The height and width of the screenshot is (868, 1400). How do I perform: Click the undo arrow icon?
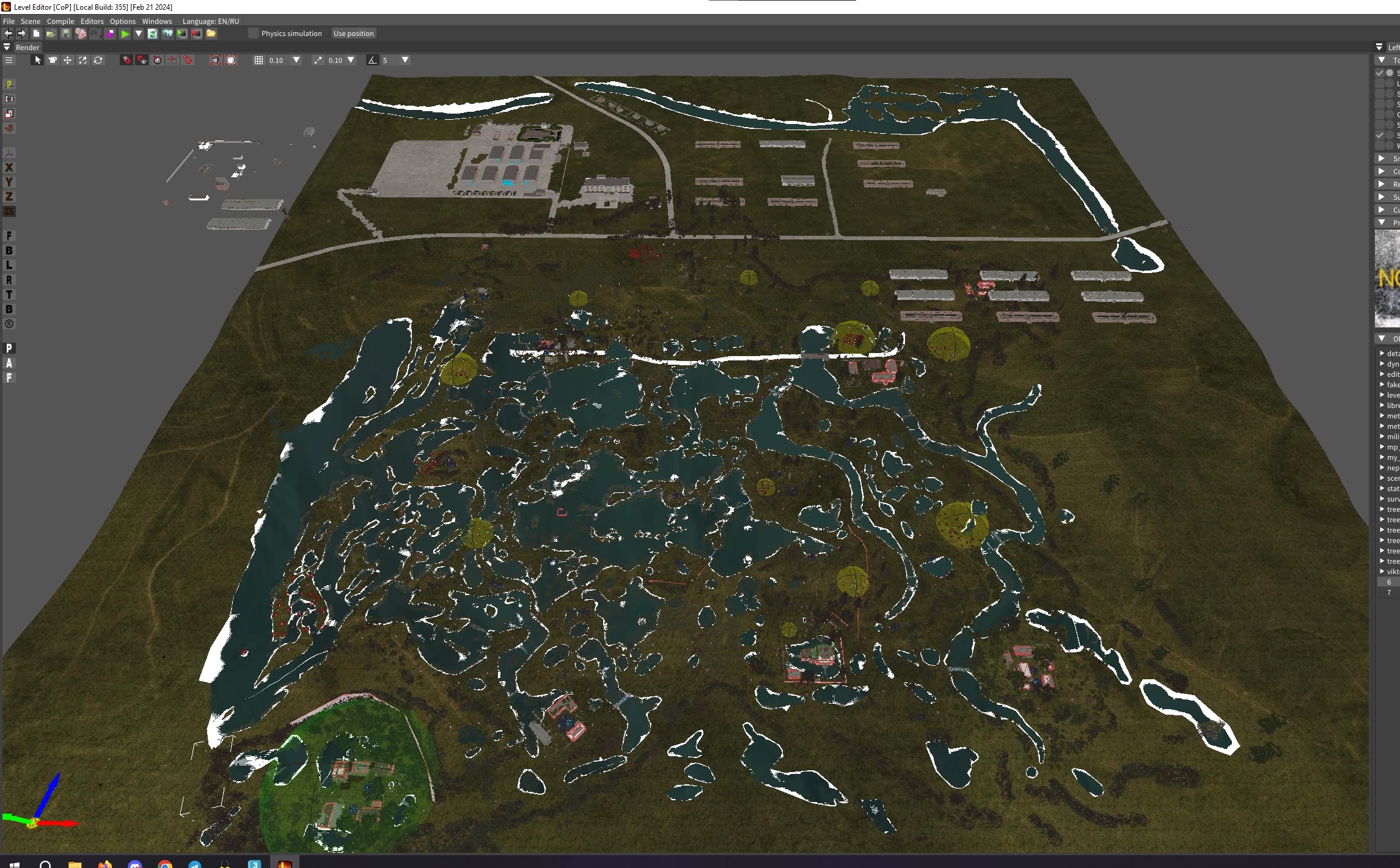(x=8, y=34)
